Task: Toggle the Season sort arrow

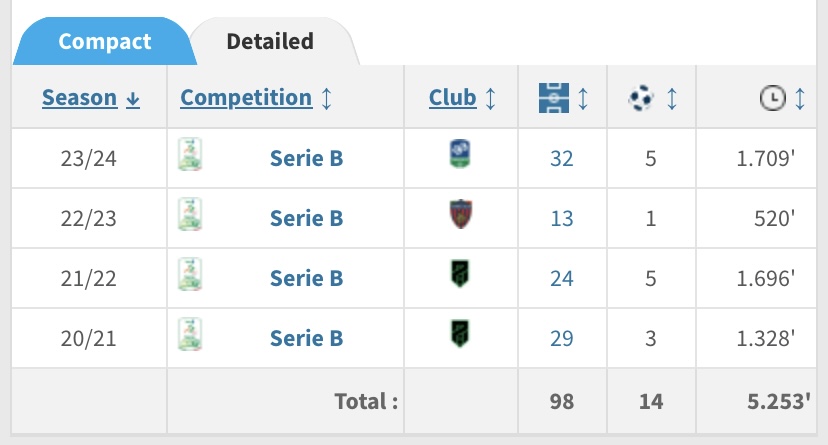Action: [x=133, y=99]
